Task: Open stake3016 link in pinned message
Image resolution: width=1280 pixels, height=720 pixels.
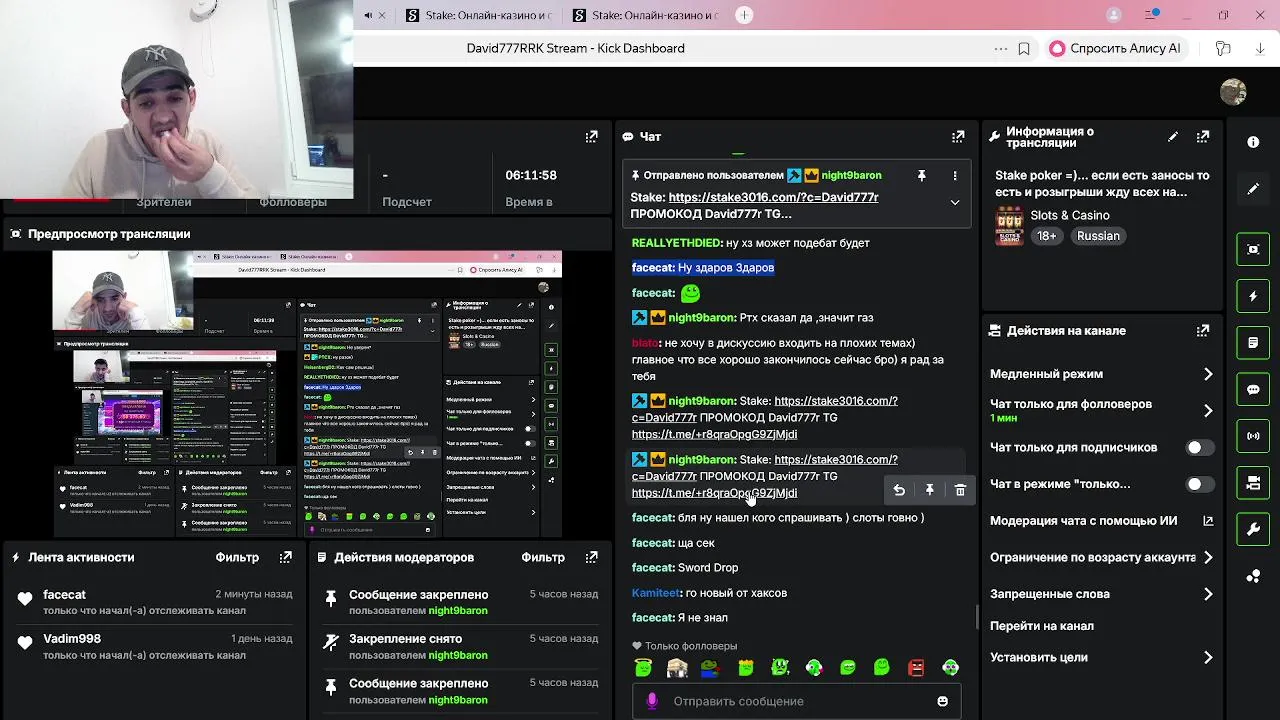Action: [773, 197]
